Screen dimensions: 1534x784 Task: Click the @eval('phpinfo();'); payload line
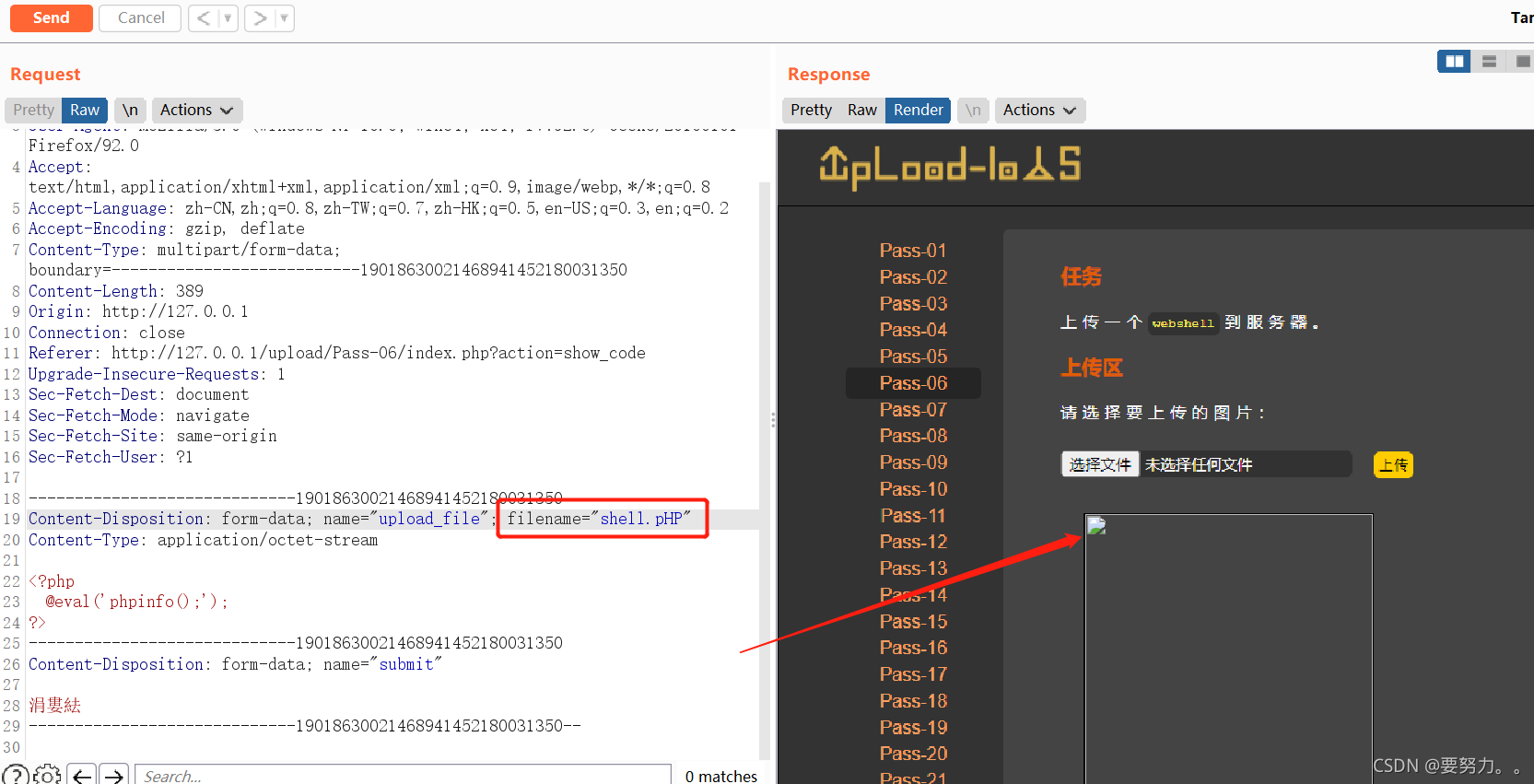pos(136,602)
